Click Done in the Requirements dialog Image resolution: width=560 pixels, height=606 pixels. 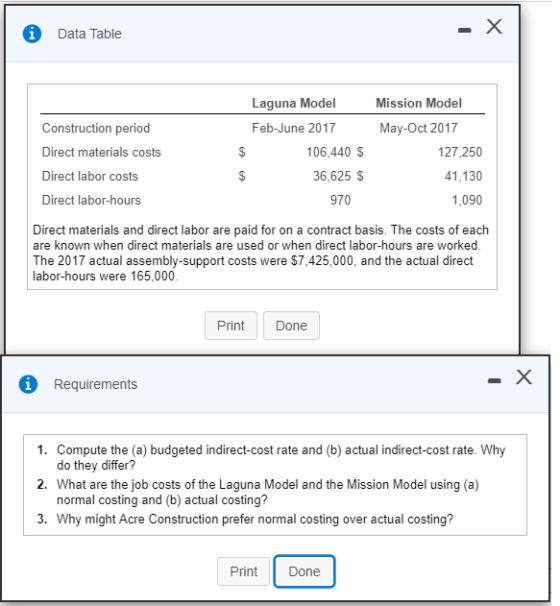(305, 571)
